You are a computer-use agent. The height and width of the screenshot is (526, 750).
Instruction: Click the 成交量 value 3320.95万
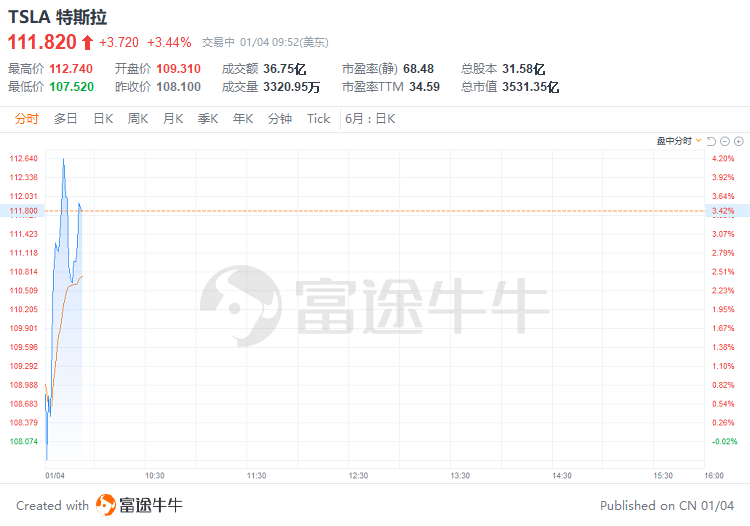[x=292, y=87]
